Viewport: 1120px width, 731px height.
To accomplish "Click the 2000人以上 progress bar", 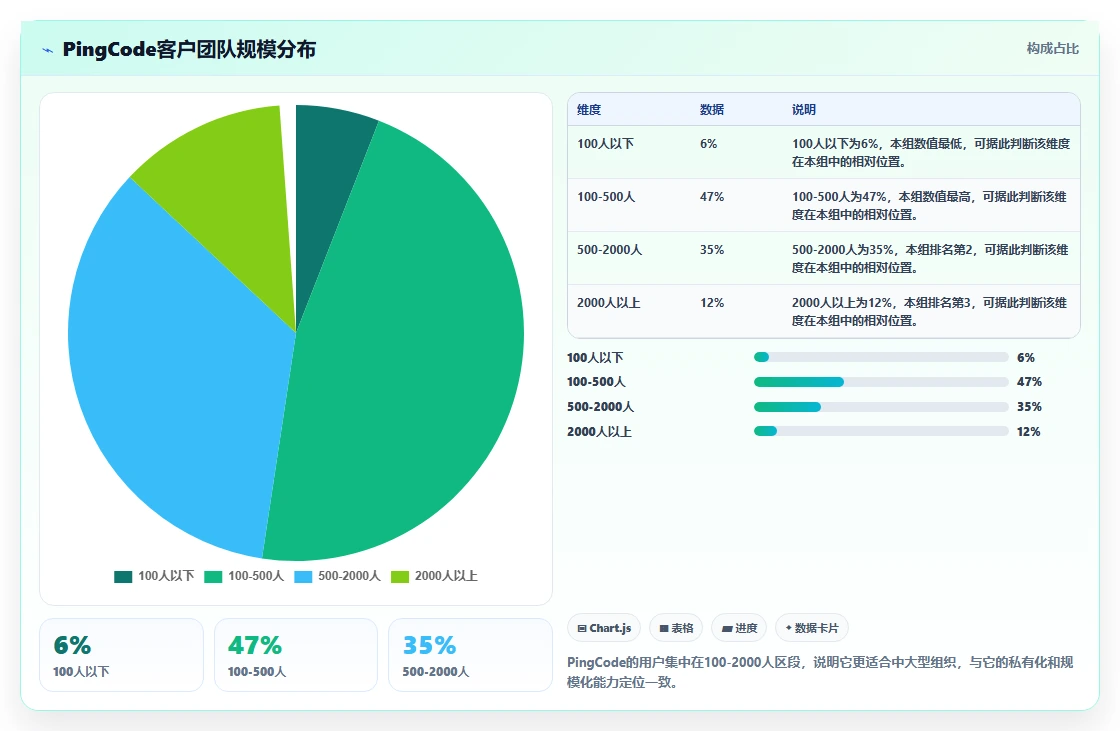I will (881, 432).
